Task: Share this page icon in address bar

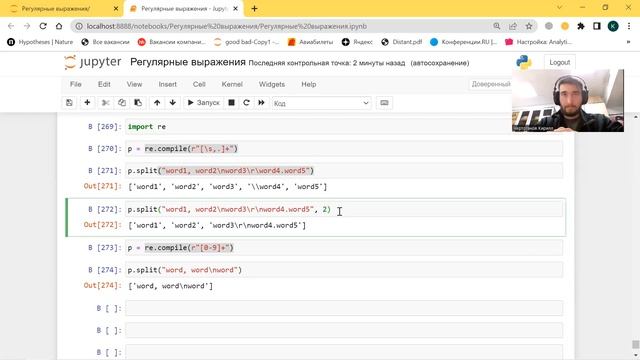Action: pos(513,26)
